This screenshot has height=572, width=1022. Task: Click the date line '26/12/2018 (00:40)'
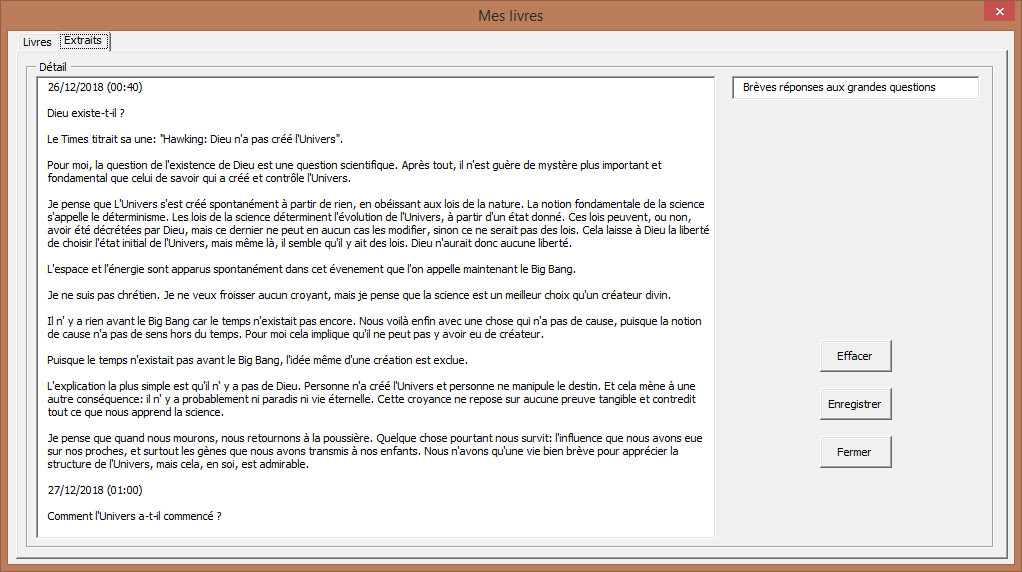tap(95, 87)
